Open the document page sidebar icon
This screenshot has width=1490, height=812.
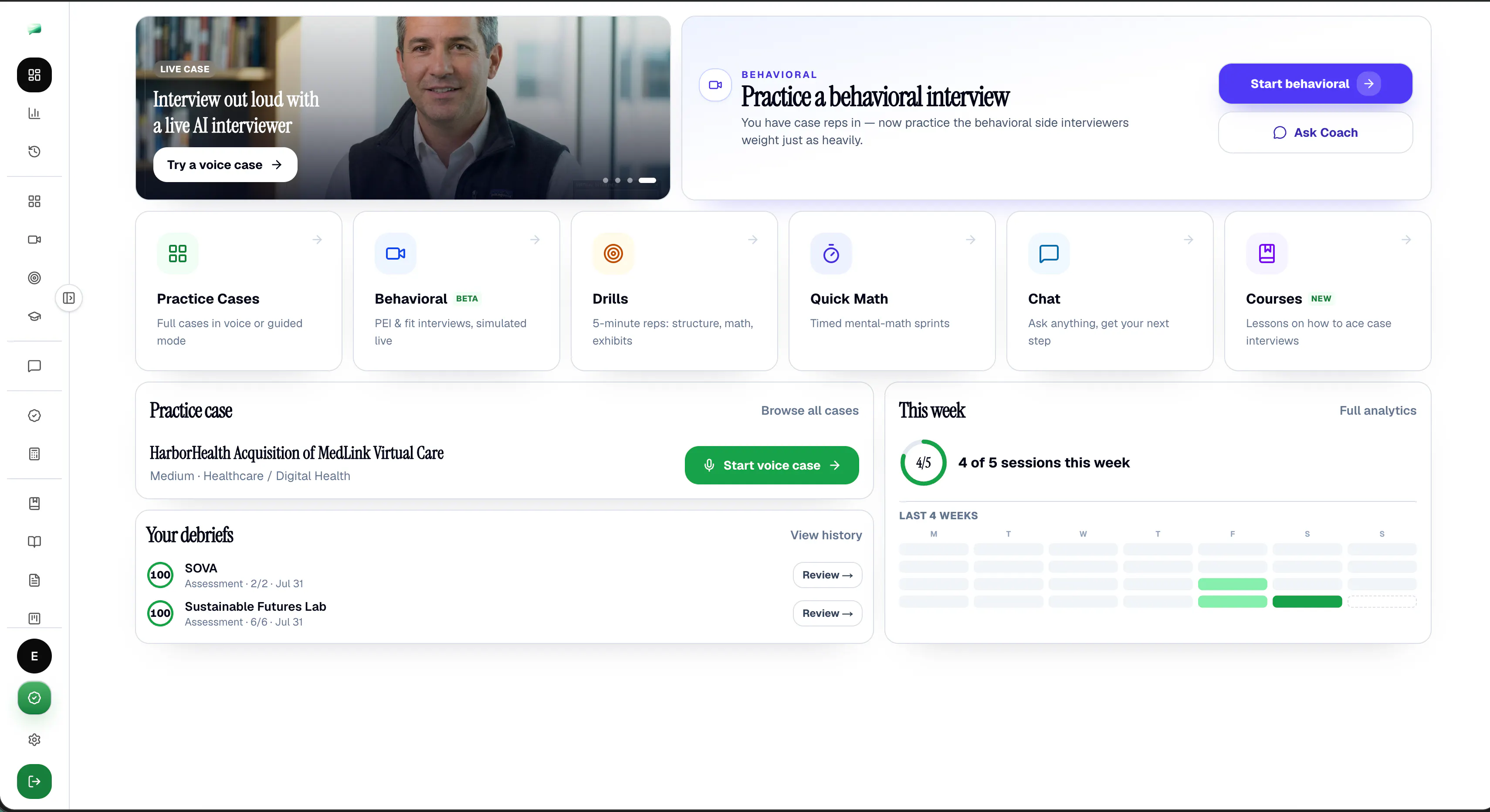click(34, 580)
